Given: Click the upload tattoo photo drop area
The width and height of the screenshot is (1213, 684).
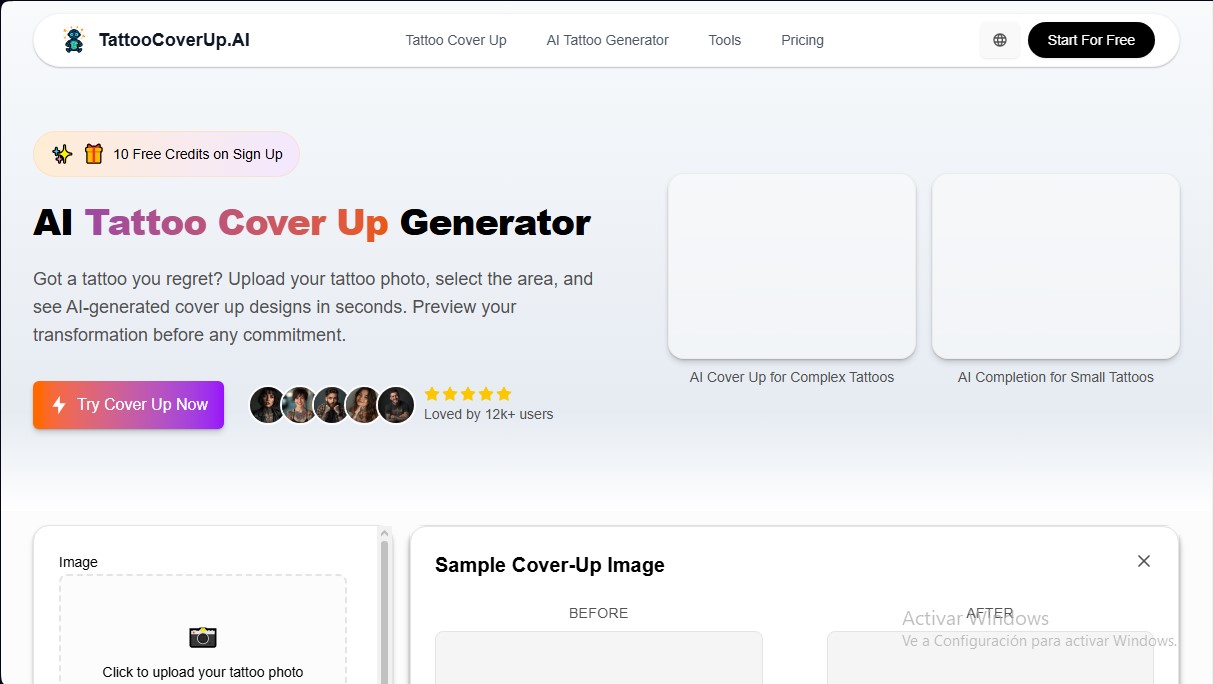Looking at the screenshot, I should click(x=203, y=629).
